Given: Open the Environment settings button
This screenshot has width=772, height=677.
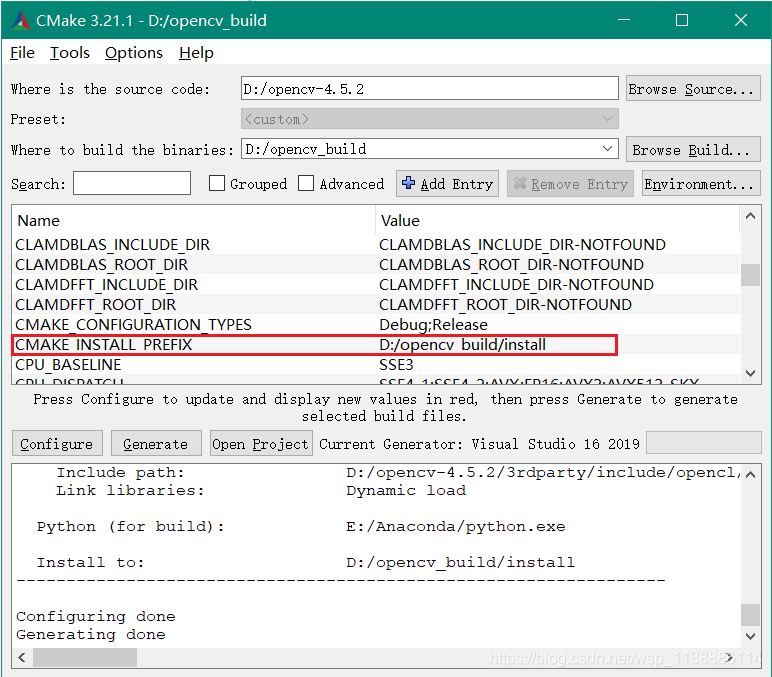Looking at the screenshot, I should (701, 184).
